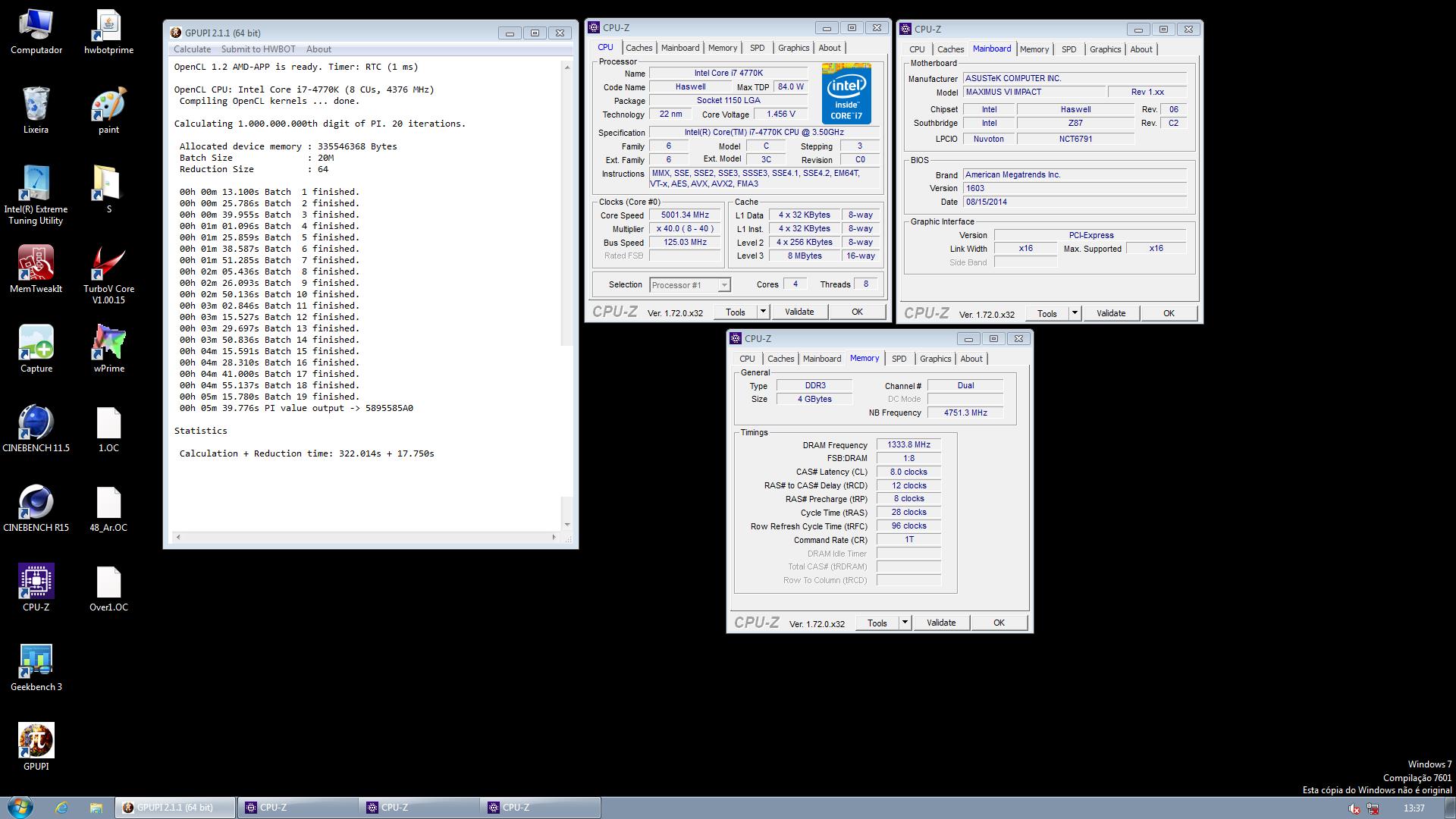This screenshot has width=1456, height=819.
Task: Open Windows Explorer folder in taskbar
Action: [96, 808]
